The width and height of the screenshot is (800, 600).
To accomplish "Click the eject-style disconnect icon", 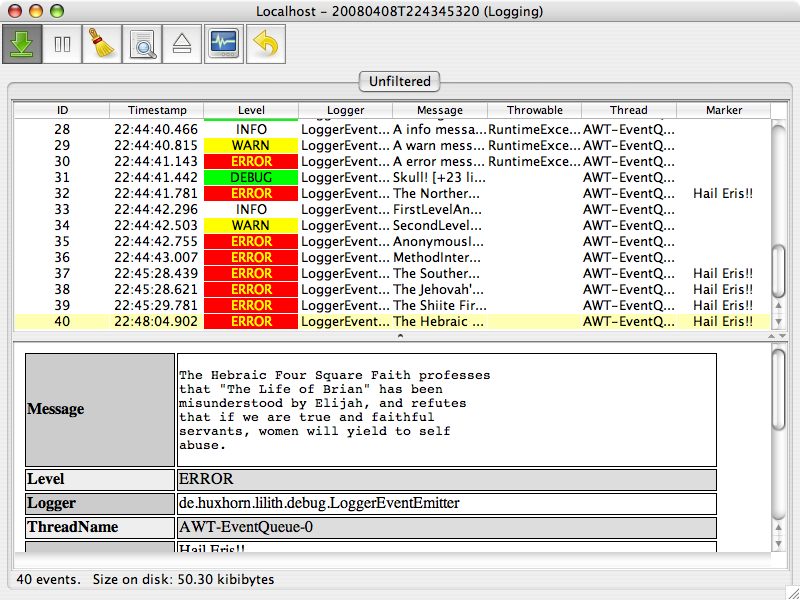I will (182, 43).
